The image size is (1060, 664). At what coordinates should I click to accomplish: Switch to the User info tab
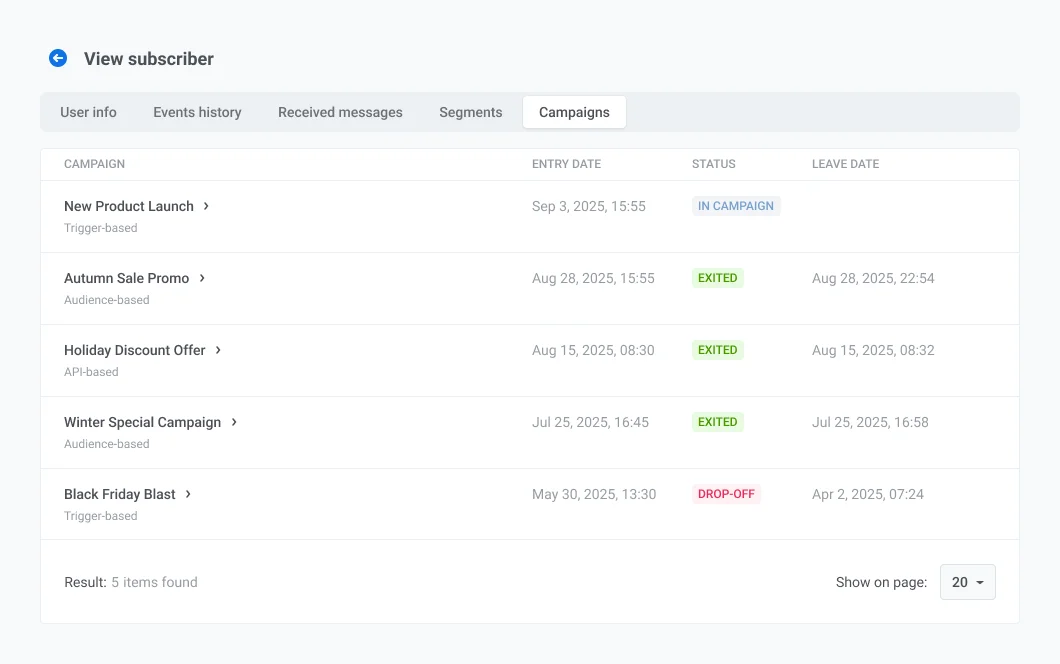[88, 112]
